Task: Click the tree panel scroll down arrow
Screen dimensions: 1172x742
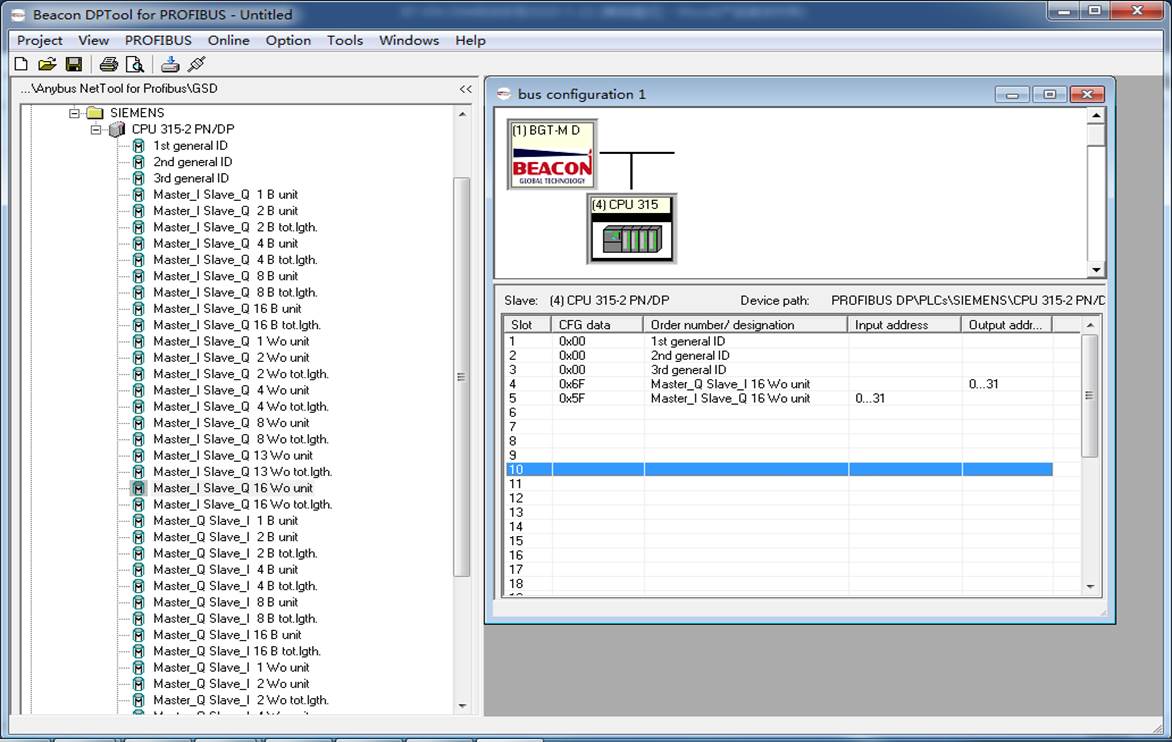Action: pos(462,705)
